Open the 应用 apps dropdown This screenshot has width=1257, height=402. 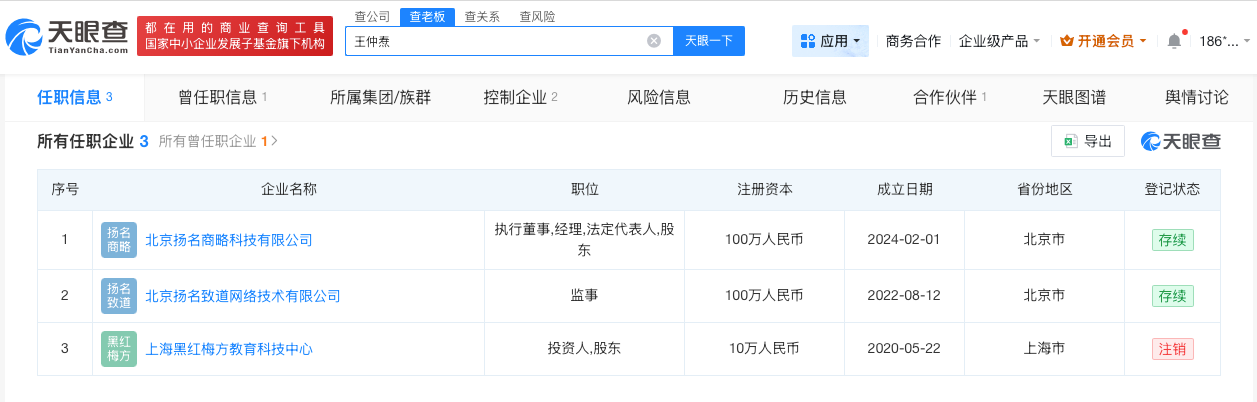click(x=830, y=41)
